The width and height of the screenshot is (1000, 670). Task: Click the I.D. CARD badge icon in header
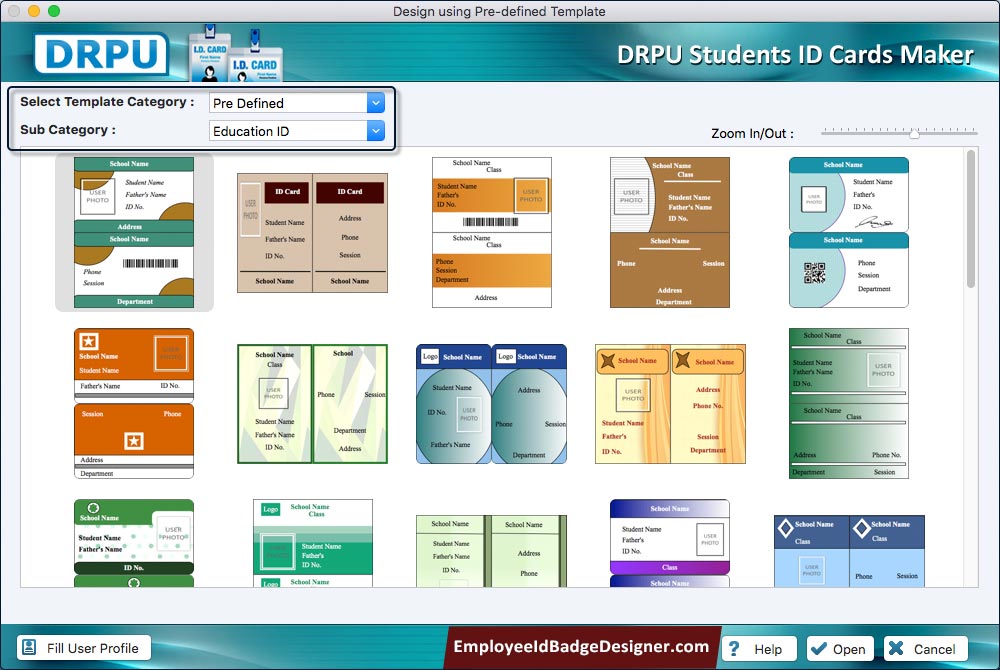235,55
